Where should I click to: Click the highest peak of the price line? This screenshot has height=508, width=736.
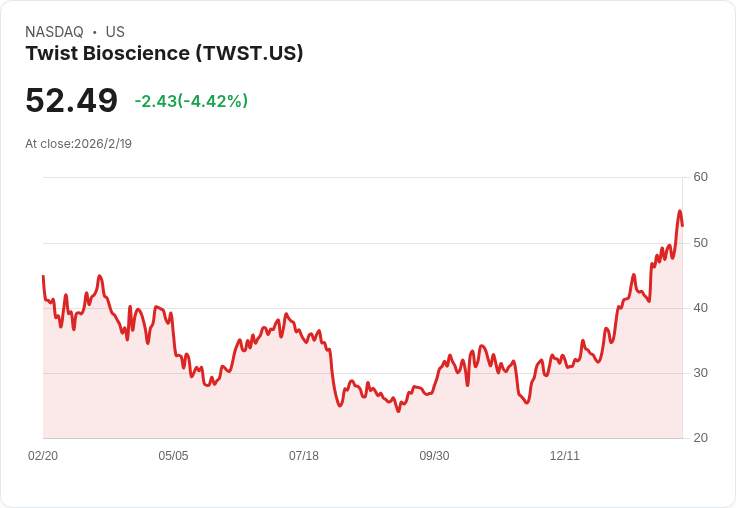(x=679, y=211)
